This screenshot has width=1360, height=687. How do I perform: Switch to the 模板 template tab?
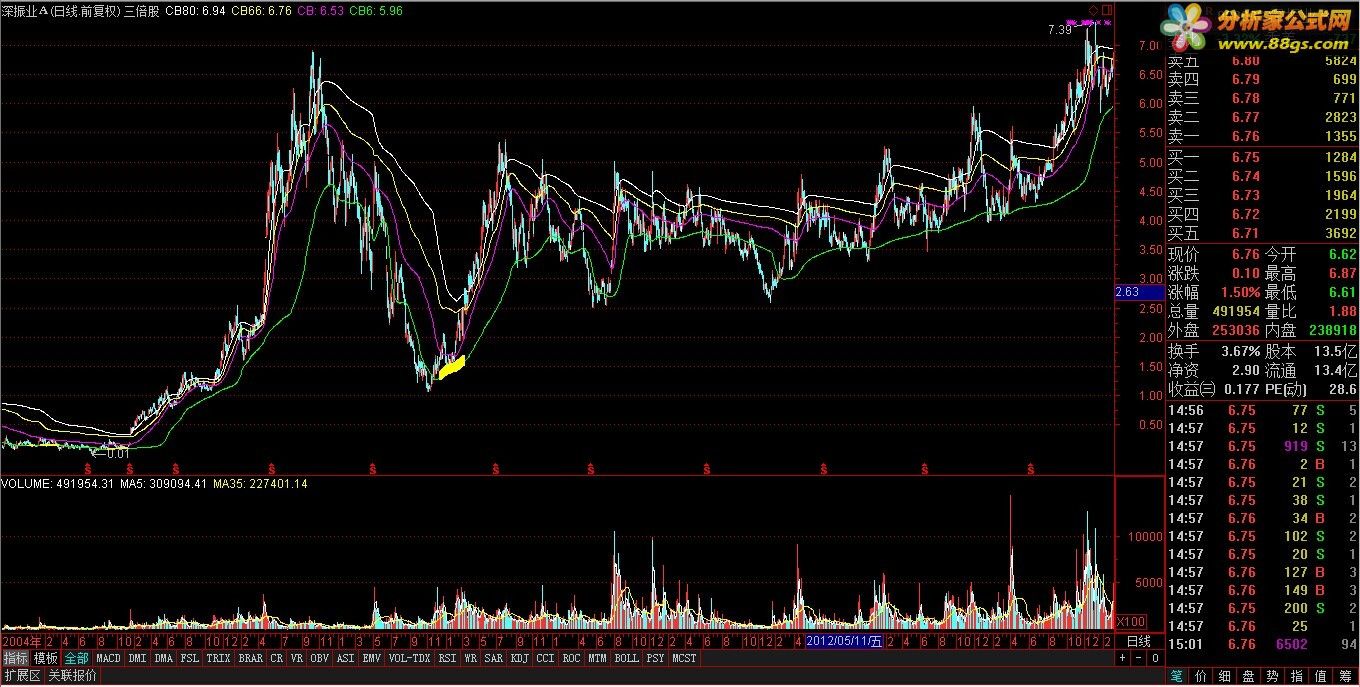point(45,658)
